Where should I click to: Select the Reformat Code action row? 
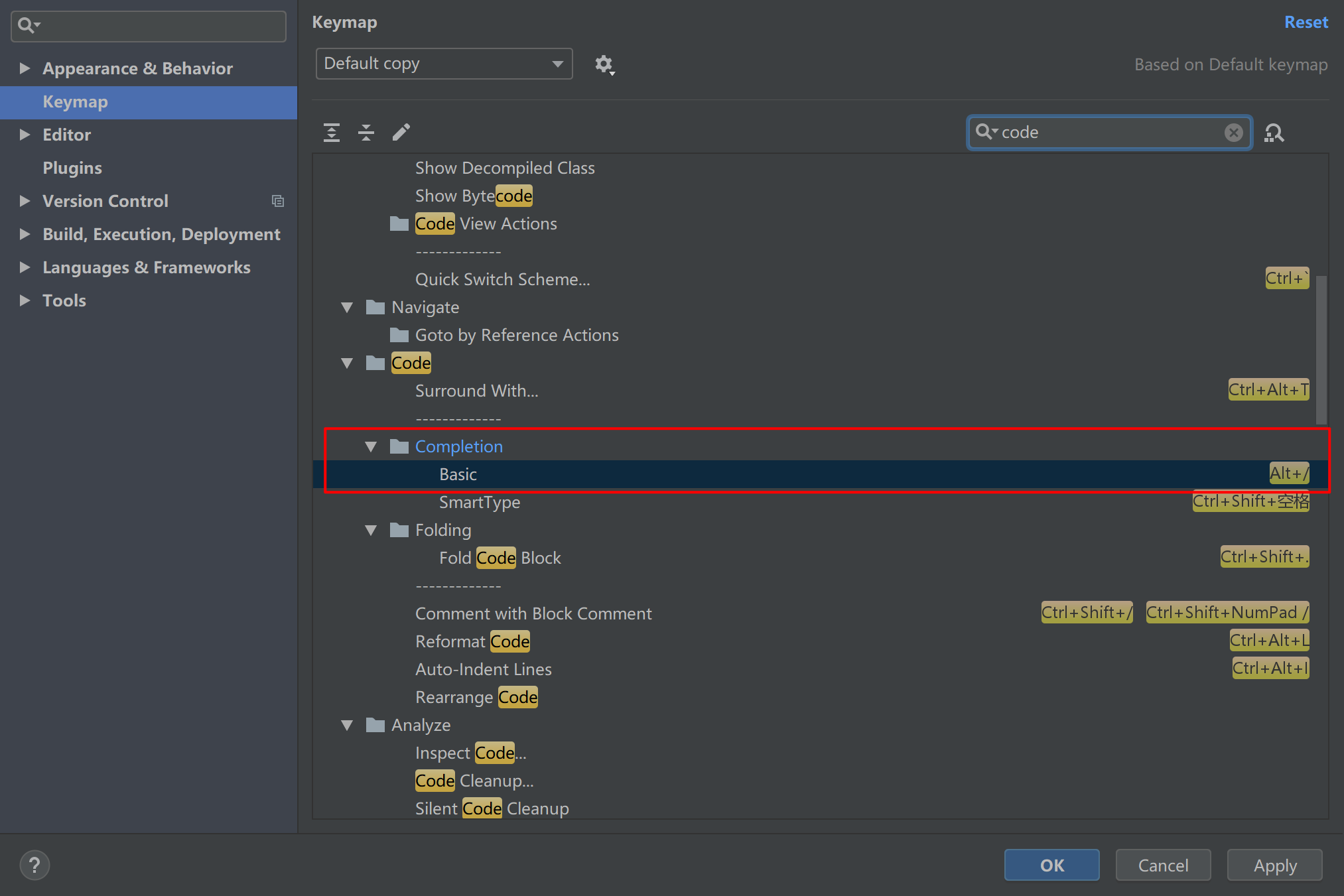tap(472, 641)
